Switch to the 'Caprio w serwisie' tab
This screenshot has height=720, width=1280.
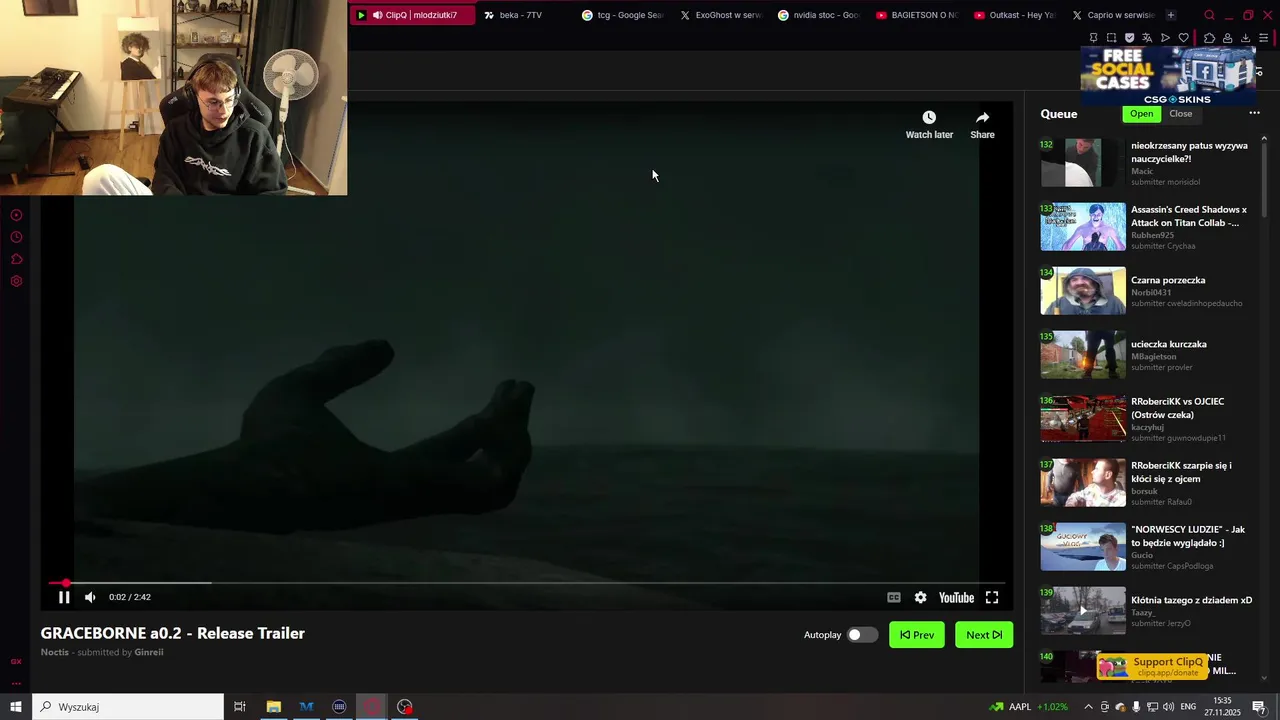coord(1112,15)
